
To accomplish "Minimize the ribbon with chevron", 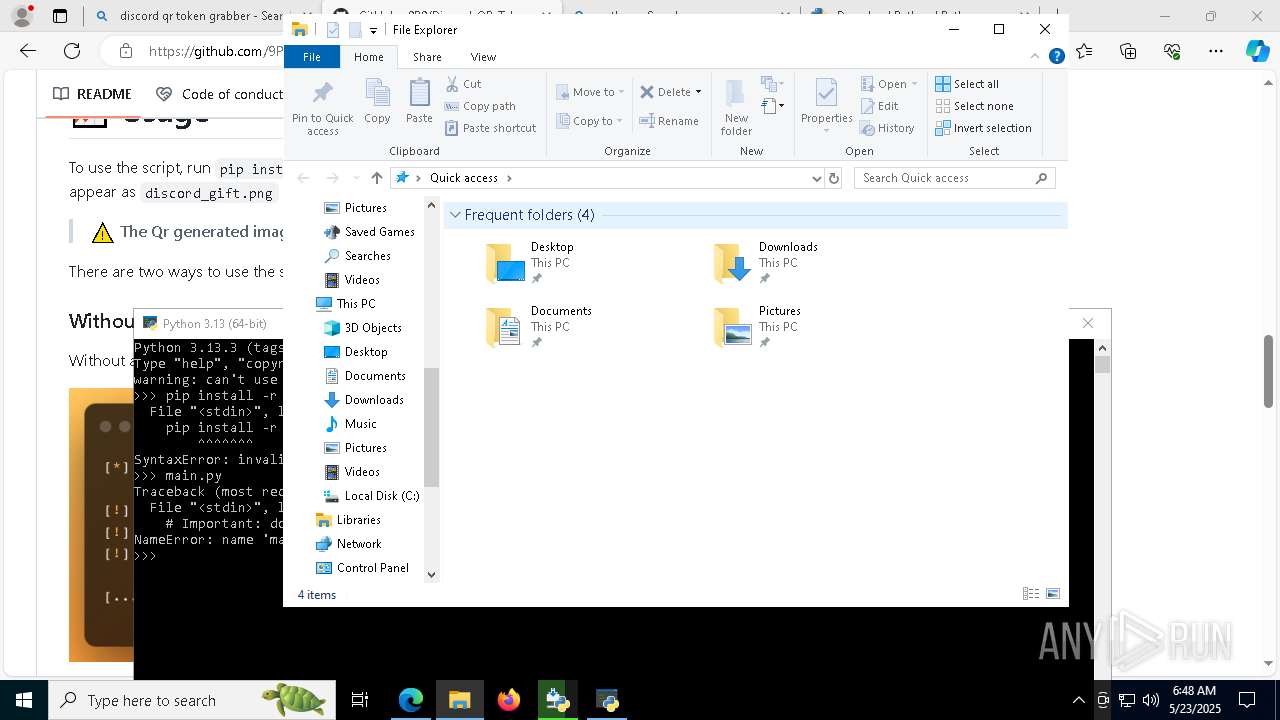I will [x=1035, y=57].
